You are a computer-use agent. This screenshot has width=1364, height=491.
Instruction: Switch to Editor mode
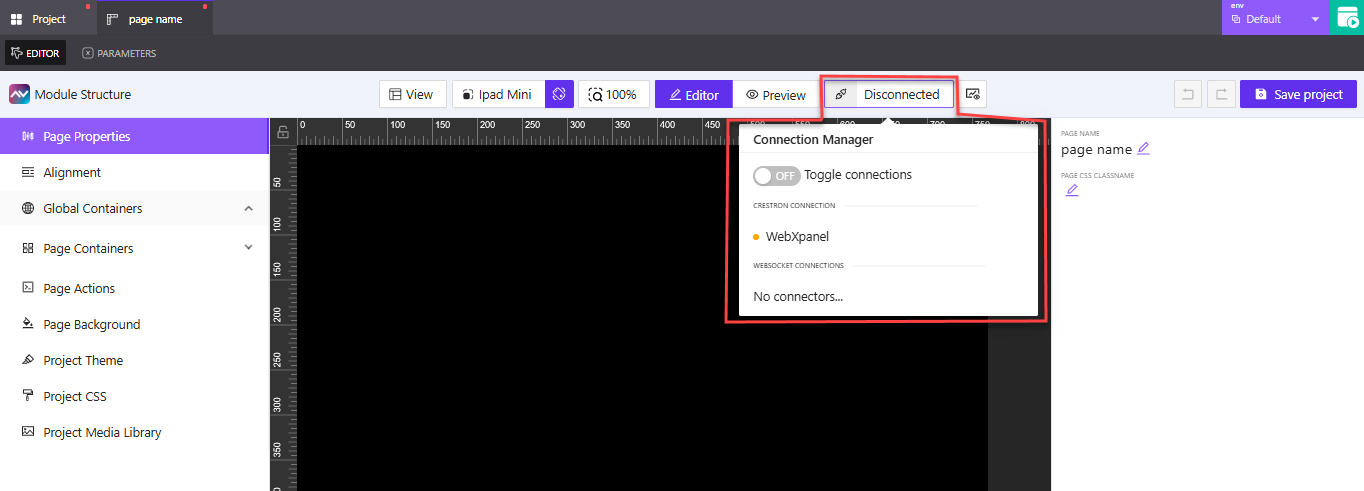tap(694, 95)
